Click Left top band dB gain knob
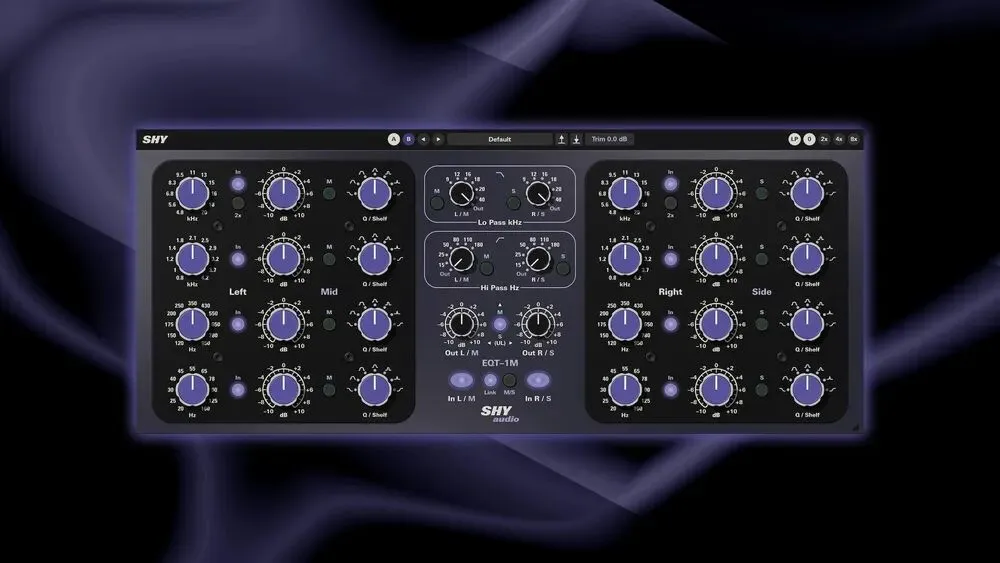The height and width of the screenshot is (563, 1000). 283,193
